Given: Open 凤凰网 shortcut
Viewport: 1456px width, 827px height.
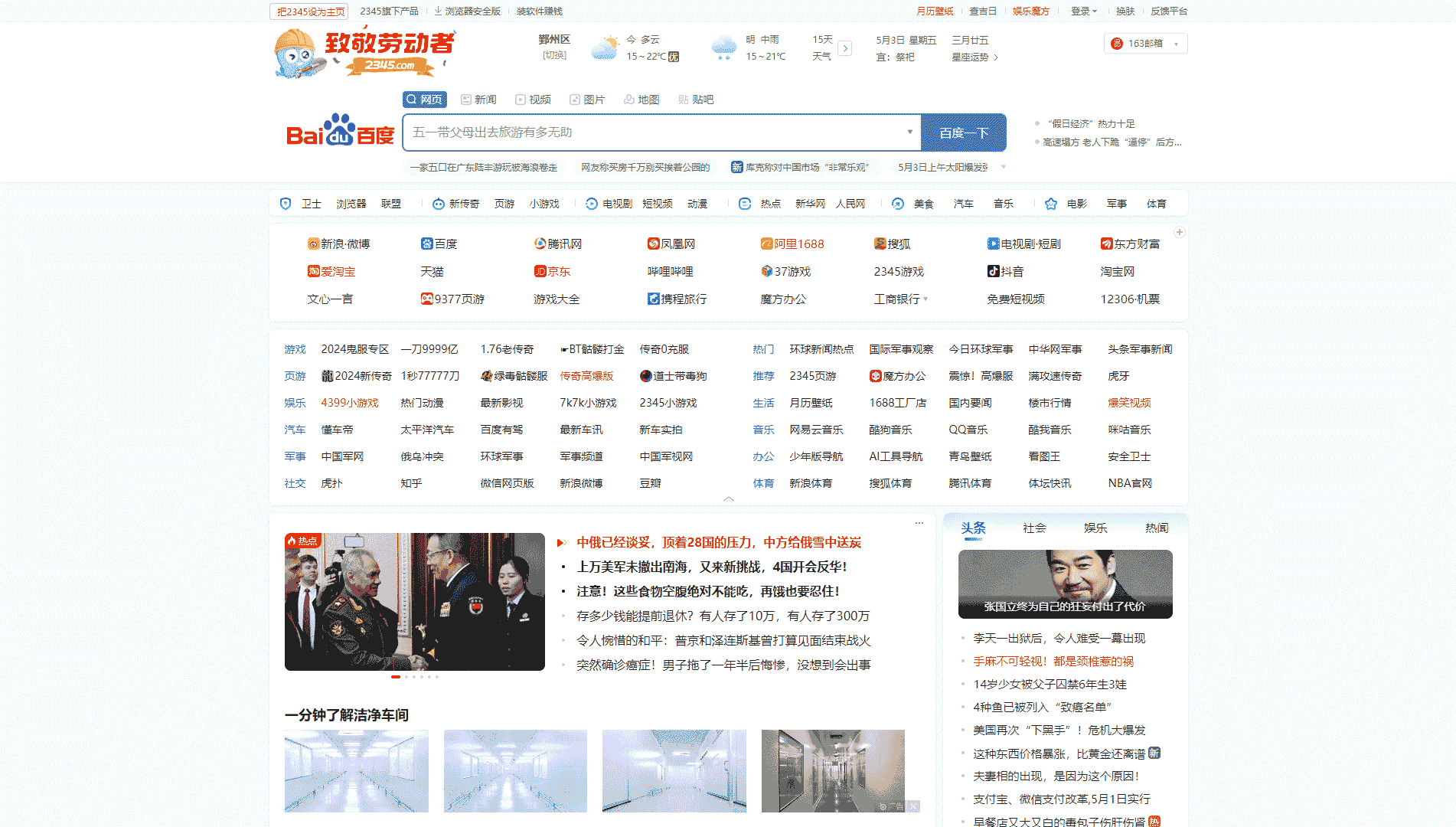Looking at the screenshot, I should click(x=671, y=244).
